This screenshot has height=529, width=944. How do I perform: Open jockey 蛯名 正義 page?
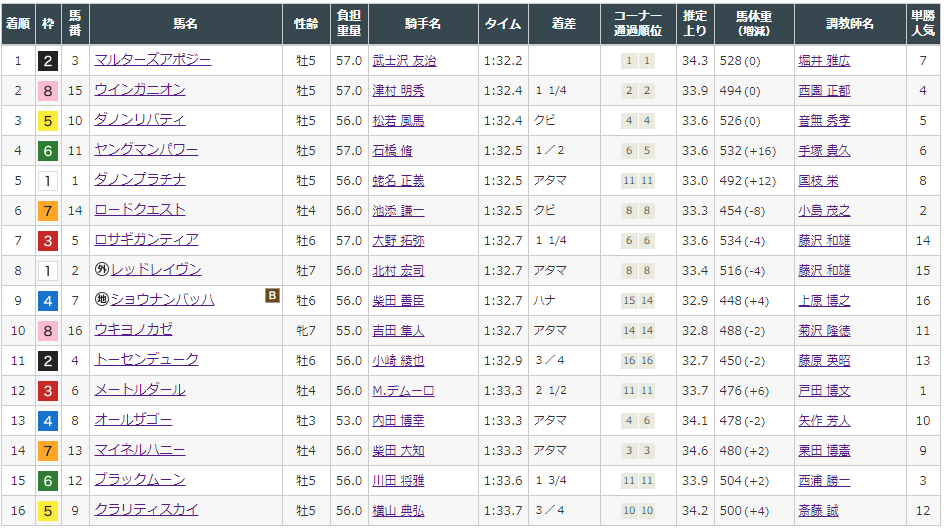[x=399, y=181]
